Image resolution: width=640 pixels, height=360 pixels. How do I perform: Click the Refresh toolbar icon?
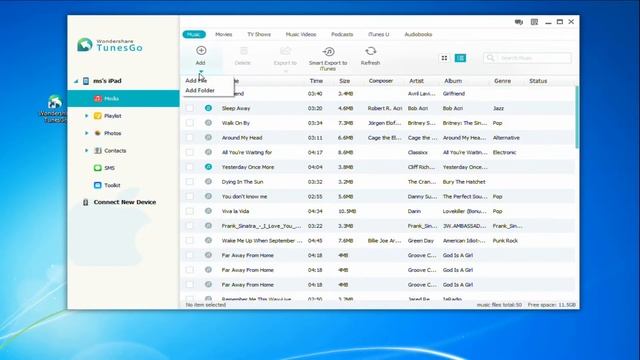[x=371, y=51]
